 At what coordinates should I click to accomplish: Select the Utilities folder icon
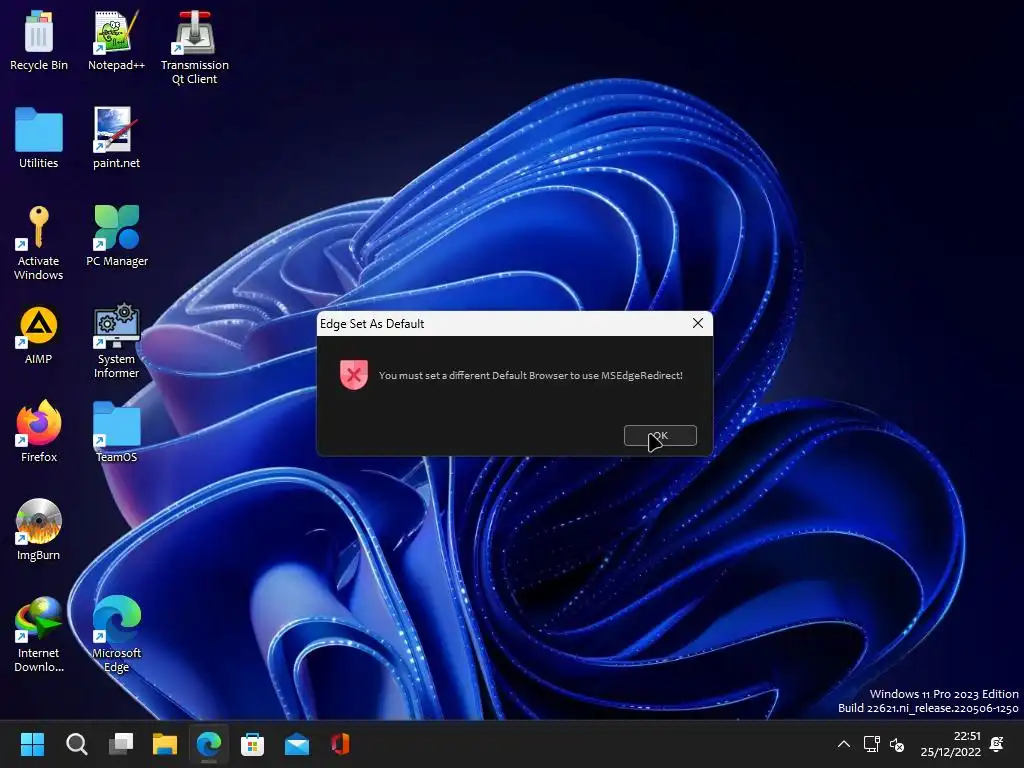click(x=39, y=138)
